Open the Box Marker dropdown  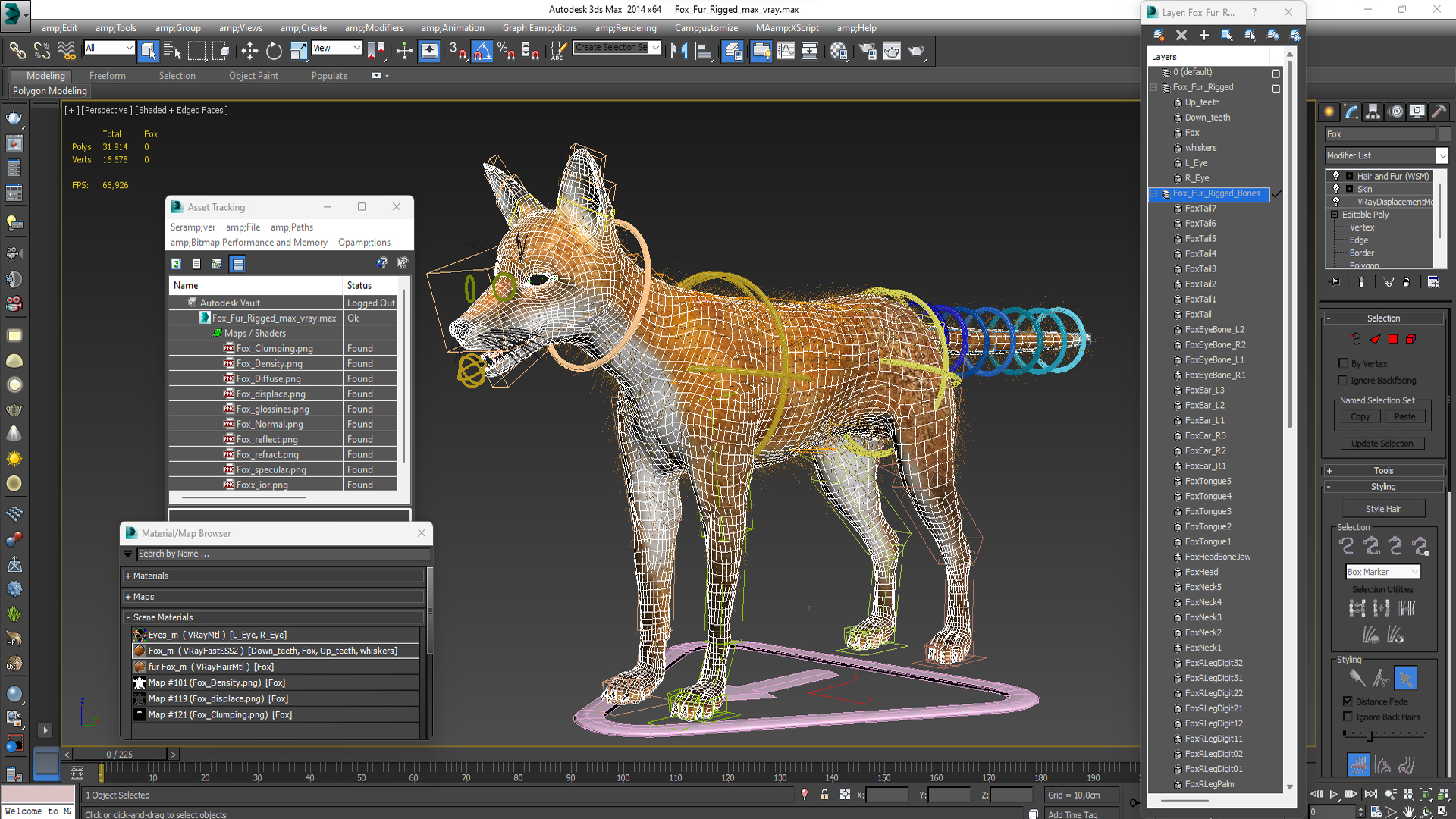pyautogui.click(x=1382, y=572)
